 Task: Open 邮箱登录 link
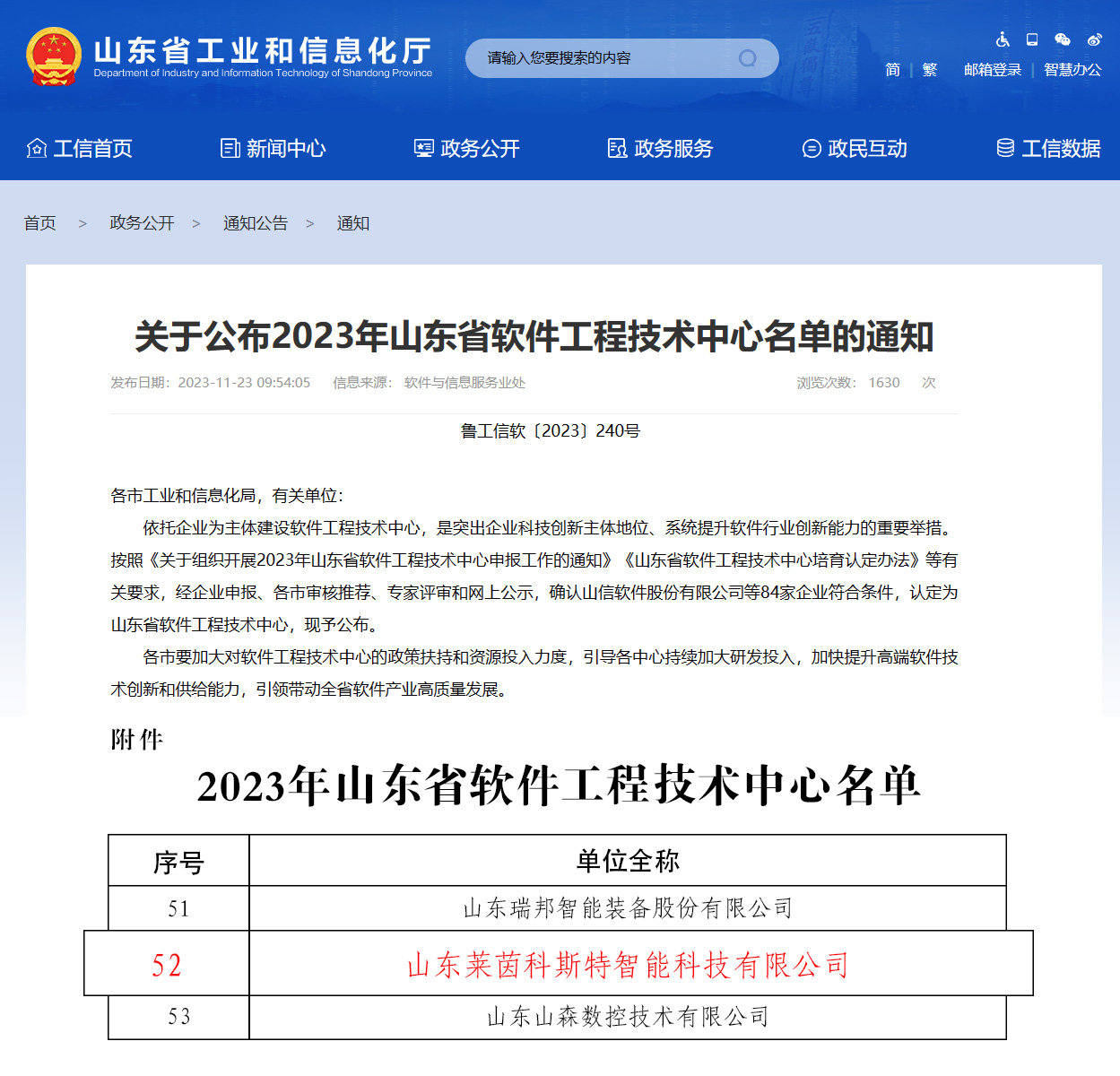(993, 70)
